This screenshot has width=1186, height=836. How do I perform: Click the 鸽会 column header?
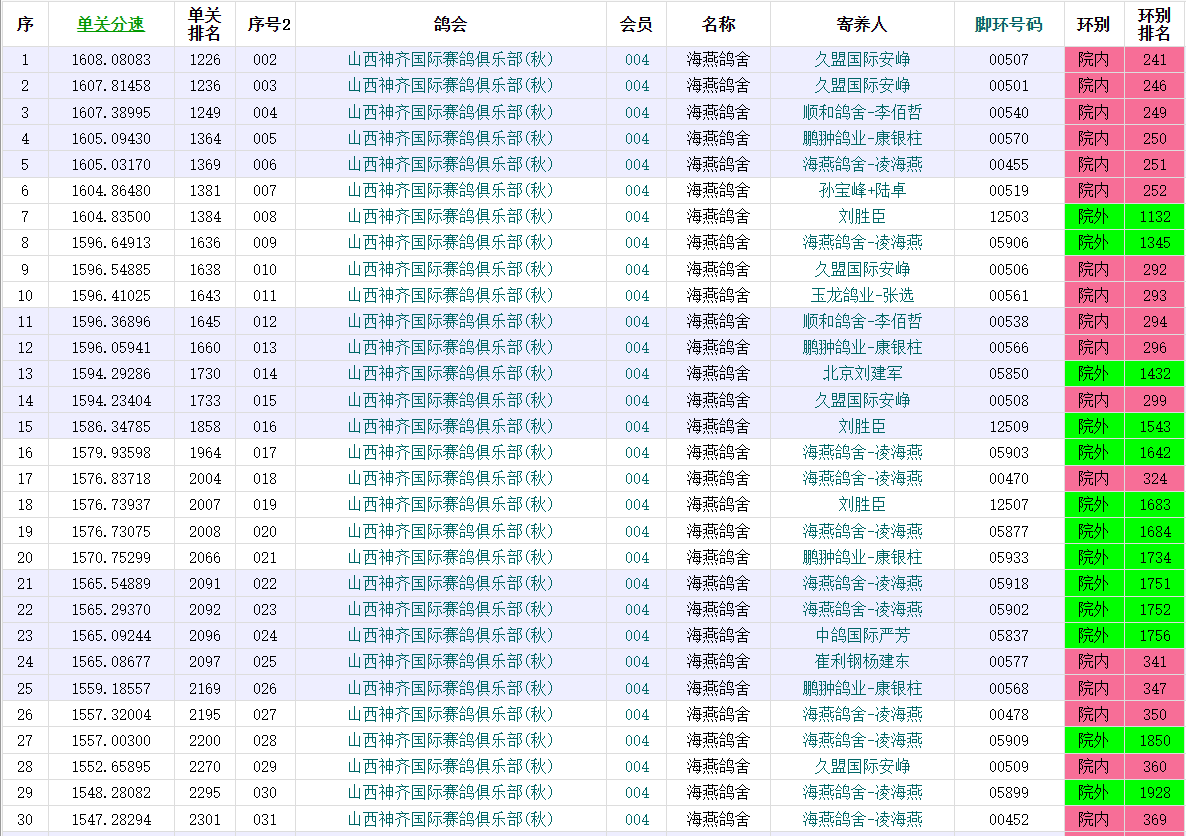pyautogui.click(x=450, y=24)
